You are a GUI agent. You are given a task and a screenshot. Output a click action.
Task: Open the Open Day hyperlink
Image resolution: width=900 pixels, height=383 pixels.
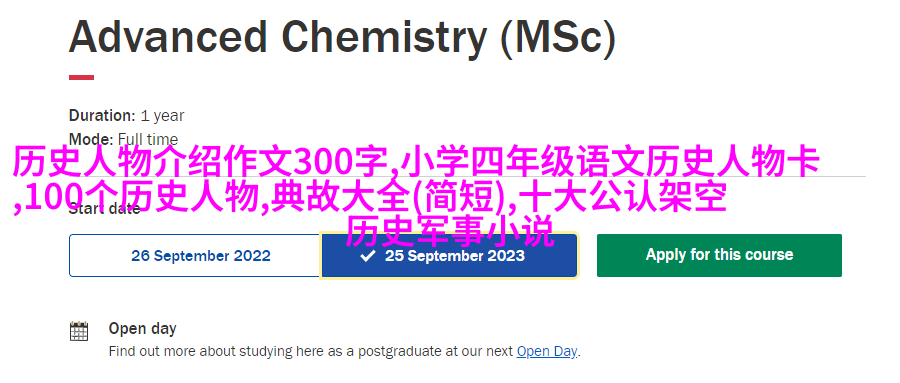tap(546, 351)
